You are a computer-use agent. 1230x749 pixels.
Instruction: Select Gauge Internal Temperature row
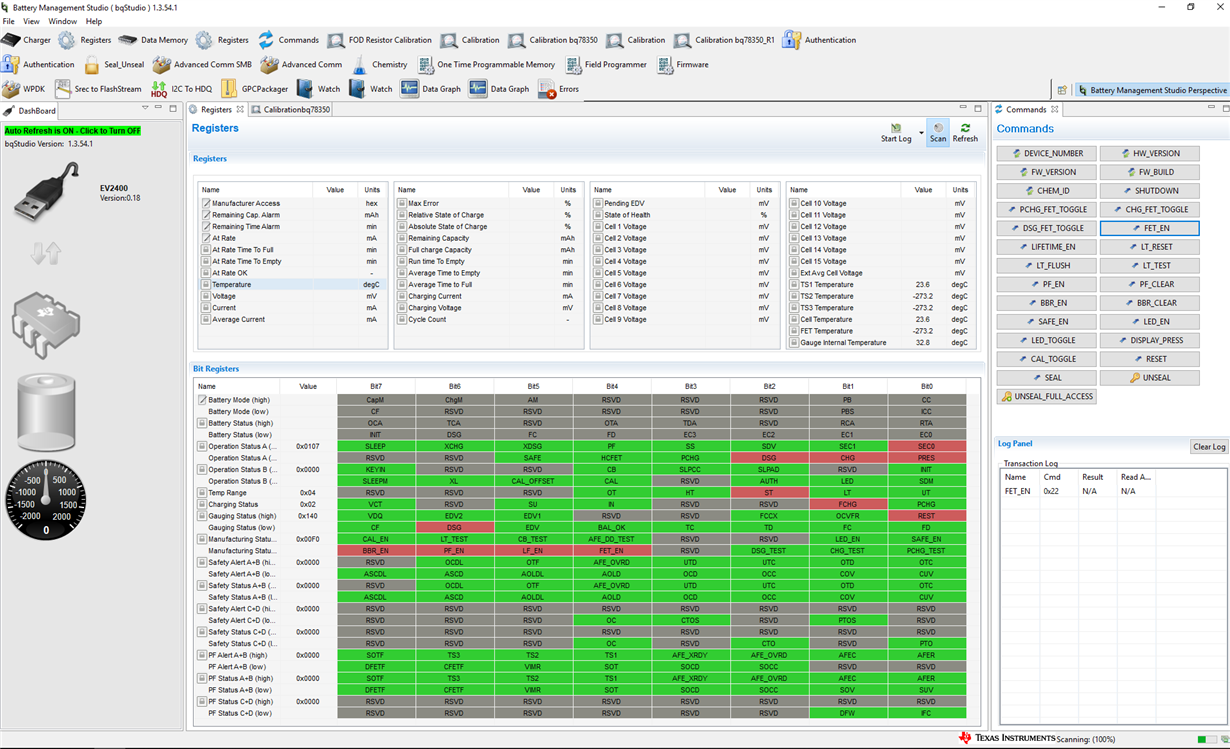880,343
